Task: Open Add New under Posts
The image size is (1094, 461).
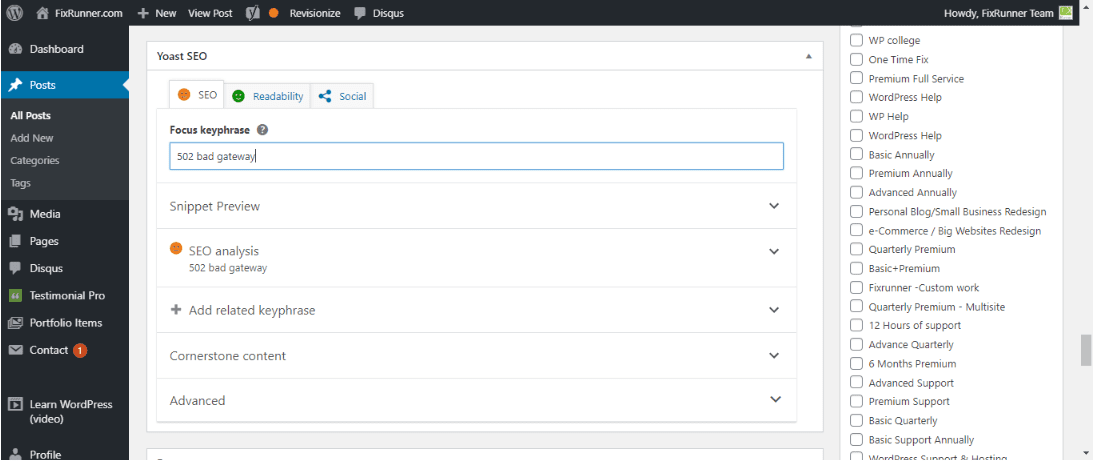Action: [x=32, y=138]
